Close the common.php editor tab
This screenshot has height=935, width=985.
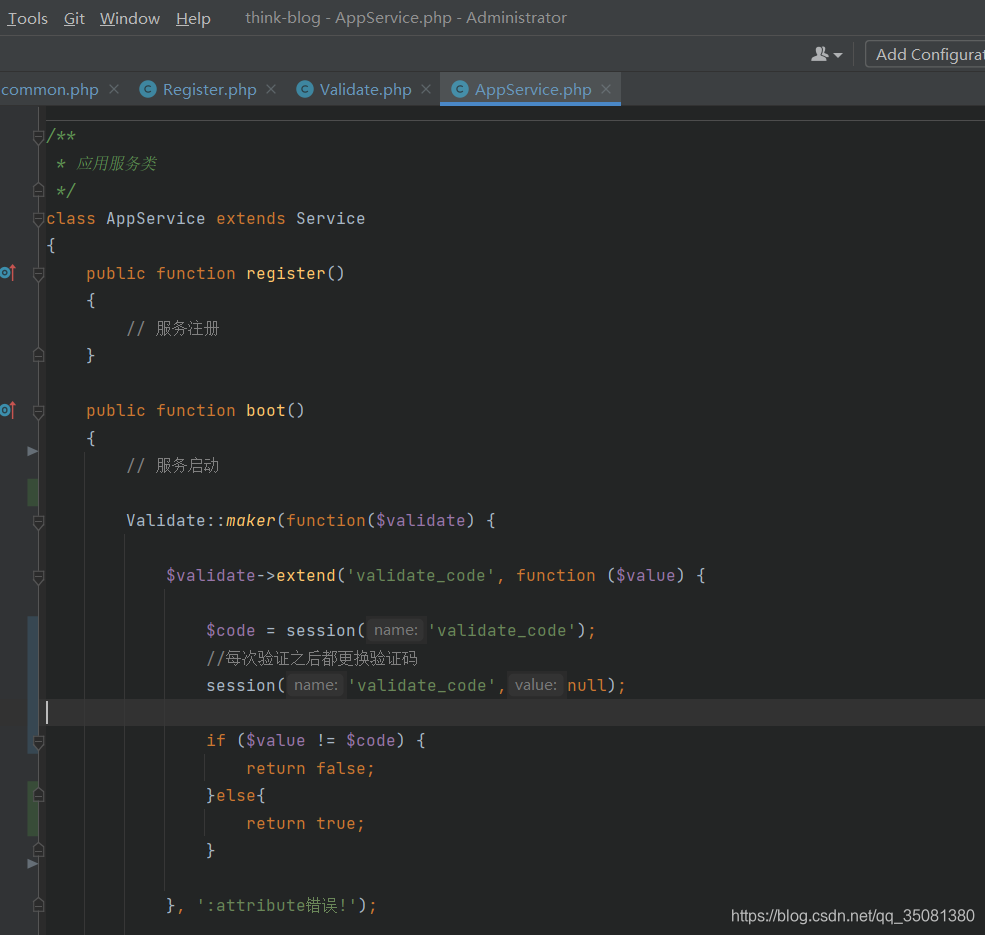click(x=113, y=89)
